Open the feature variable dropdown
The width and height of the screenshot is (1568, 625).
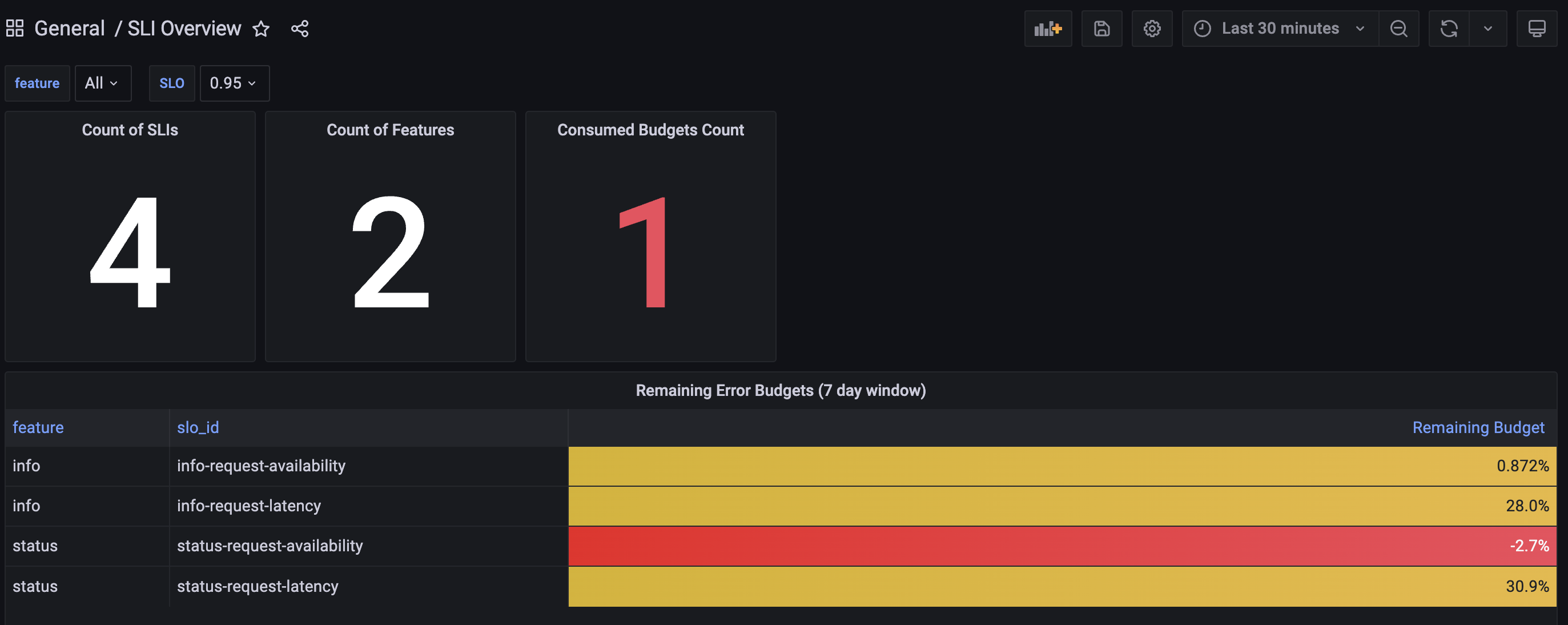[102, 83]
